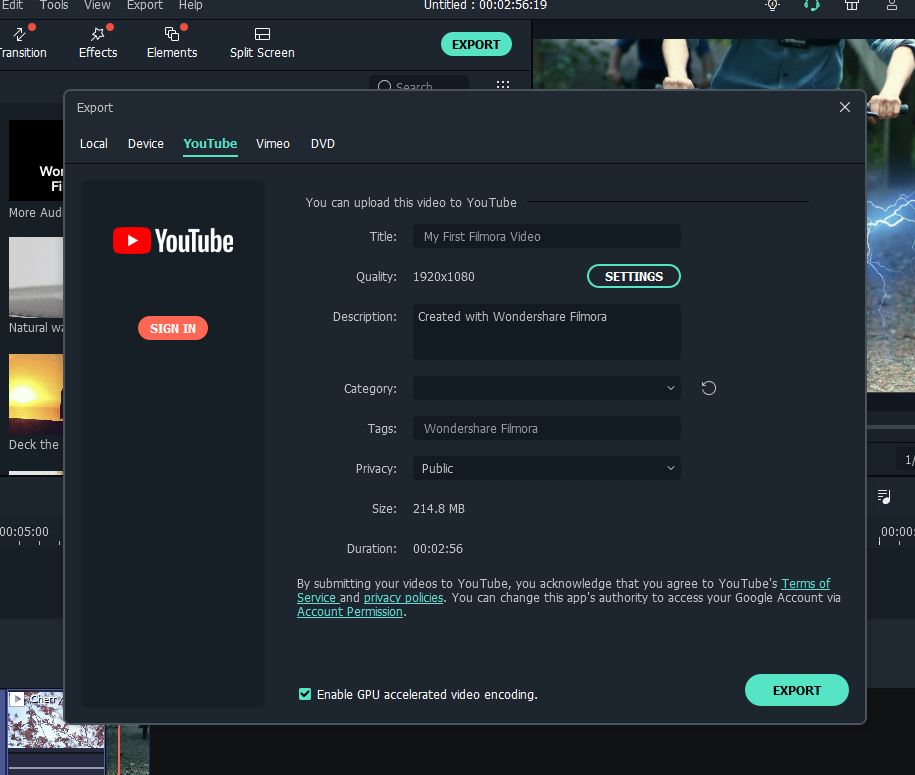
Task: Switch to the Local export tab
Action: pyautogui.click(x=94, y=144)
